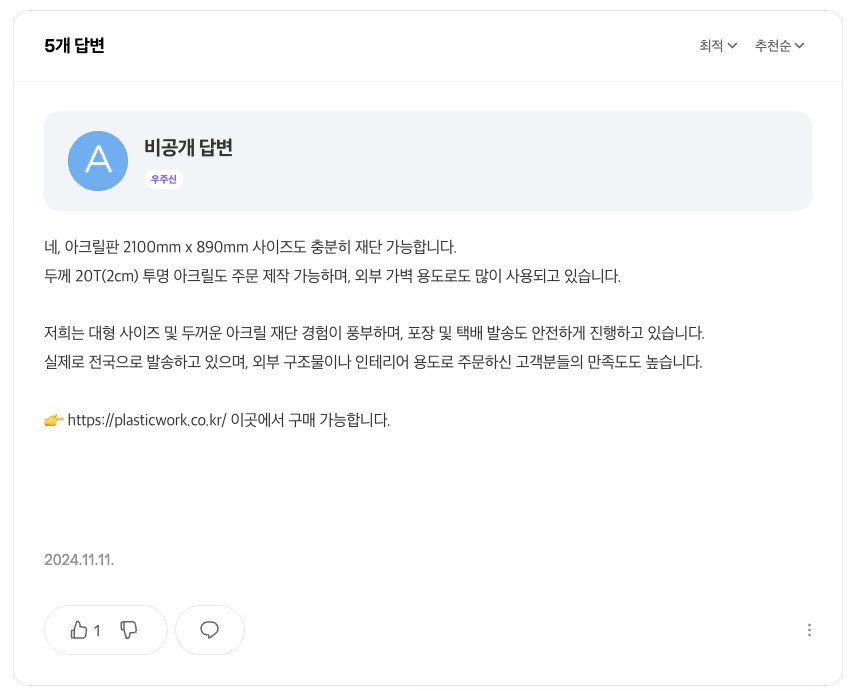The image size is (856, 691).
Task: Click the 비공개 답변 author name
Action: [189, 147]
